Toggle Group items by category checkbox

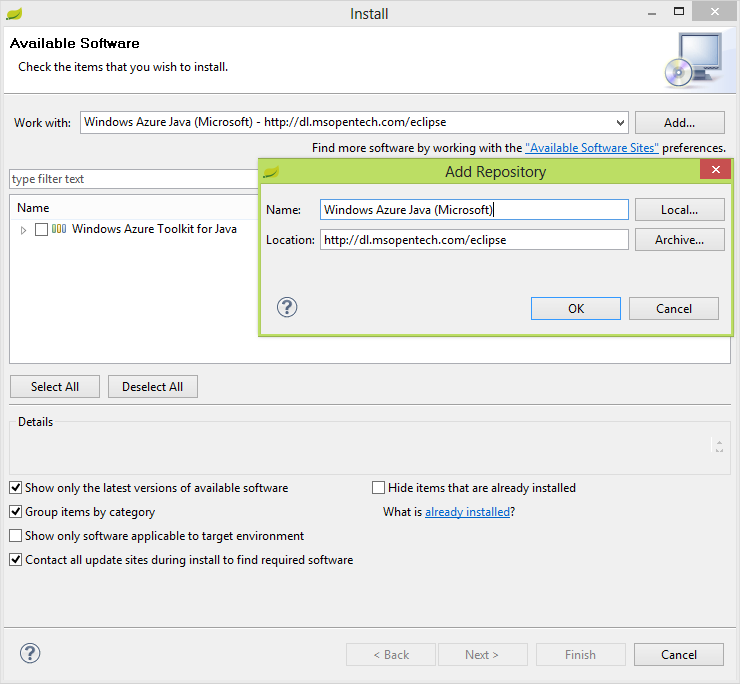[16, 511]
